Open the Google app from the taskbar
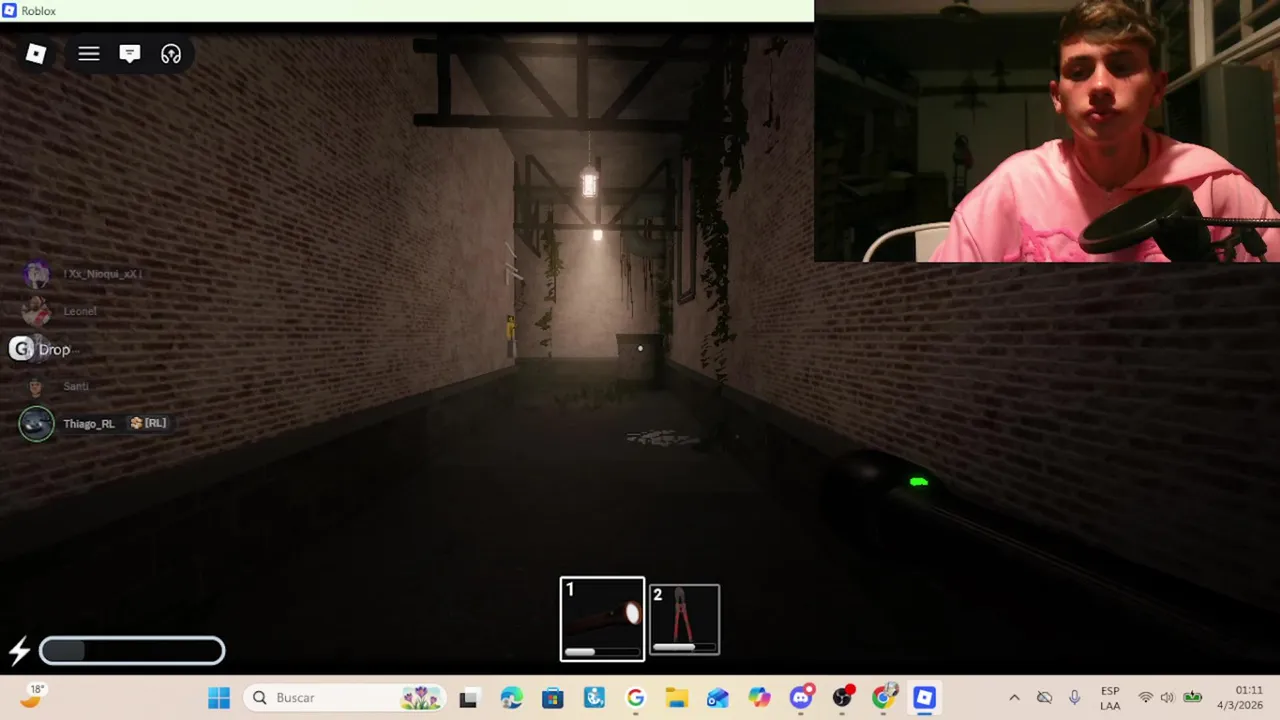Image resolution: width=1280 pixels, height=720 pixels. coord(636,698)
